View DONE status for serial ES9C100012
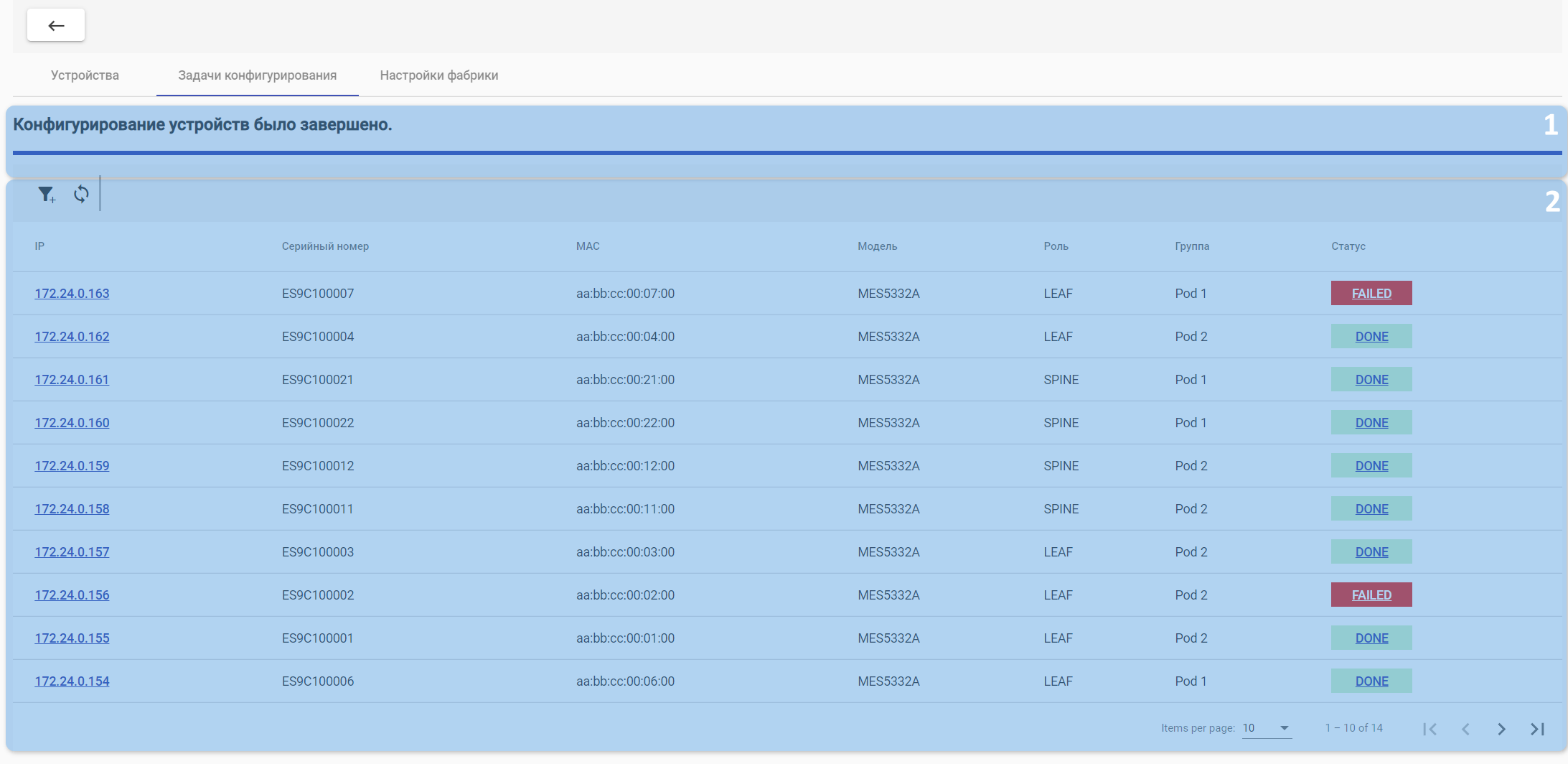1568x764 pixels. pos(1371,465)
